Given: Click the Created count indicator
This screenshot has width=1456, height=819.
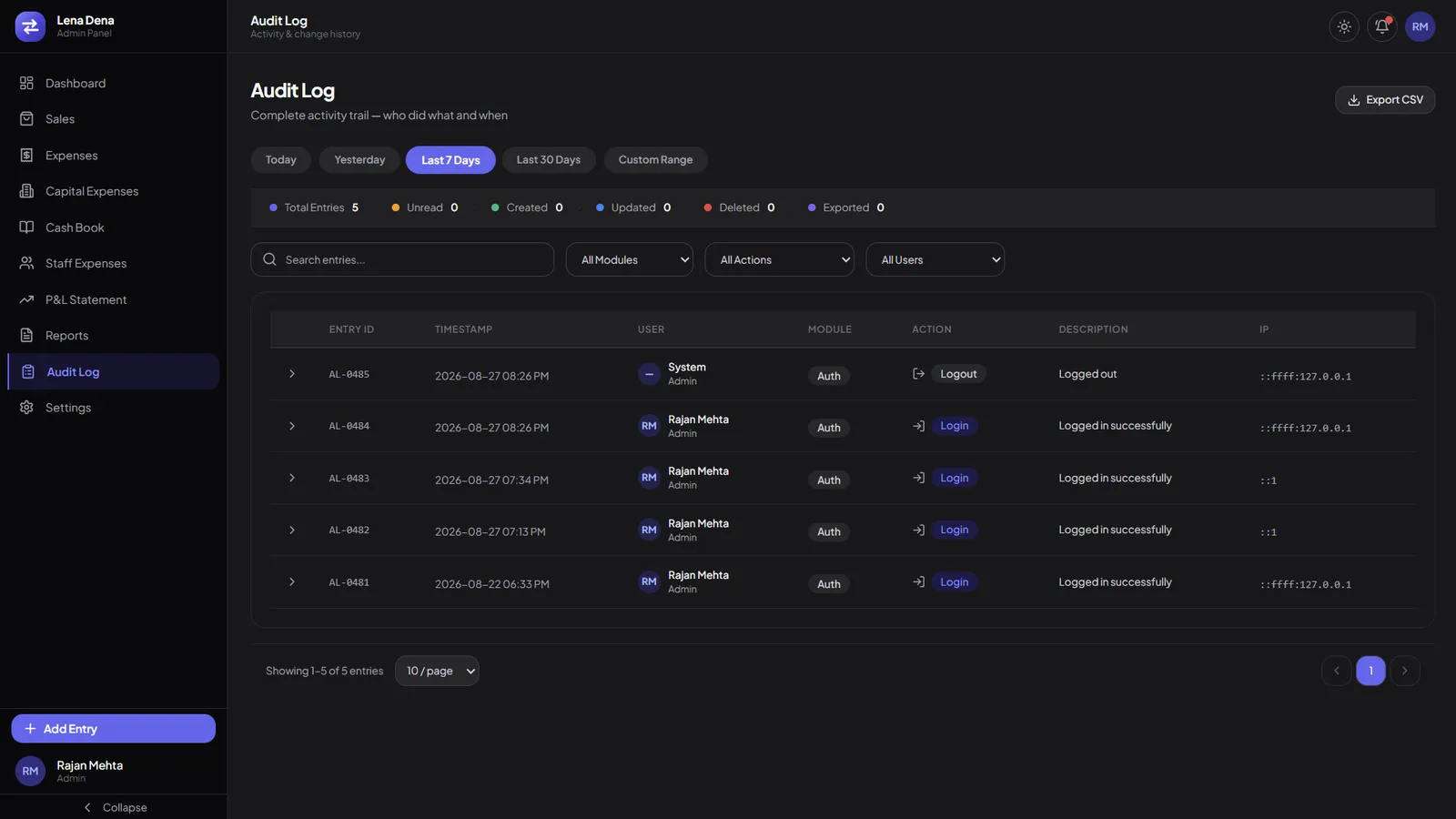Looking at the screenshot, I should (527, 207).
